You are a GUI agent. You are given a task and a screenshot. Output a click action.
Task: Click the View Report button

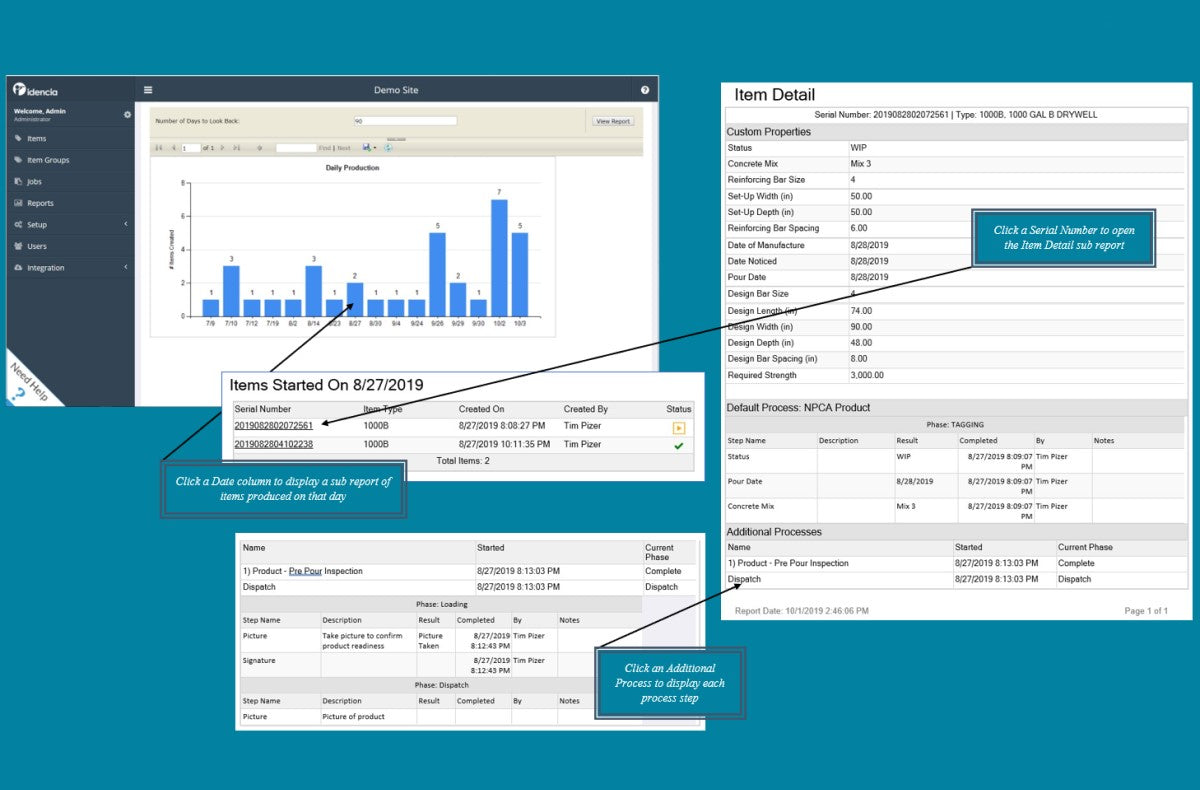pos(612,121)
